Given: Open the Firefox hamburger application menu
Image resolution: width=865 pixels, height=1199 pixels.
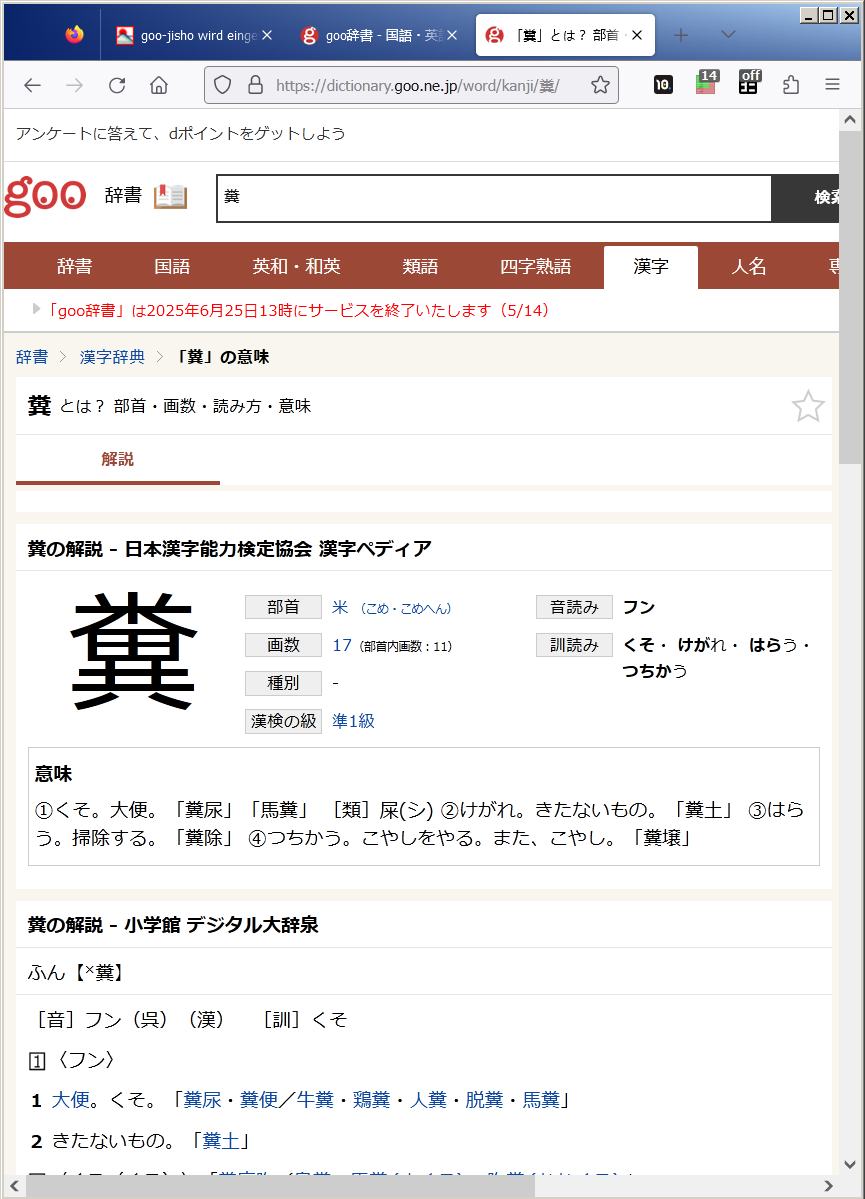Looking at the screenshot, I should tap(832, 85).
